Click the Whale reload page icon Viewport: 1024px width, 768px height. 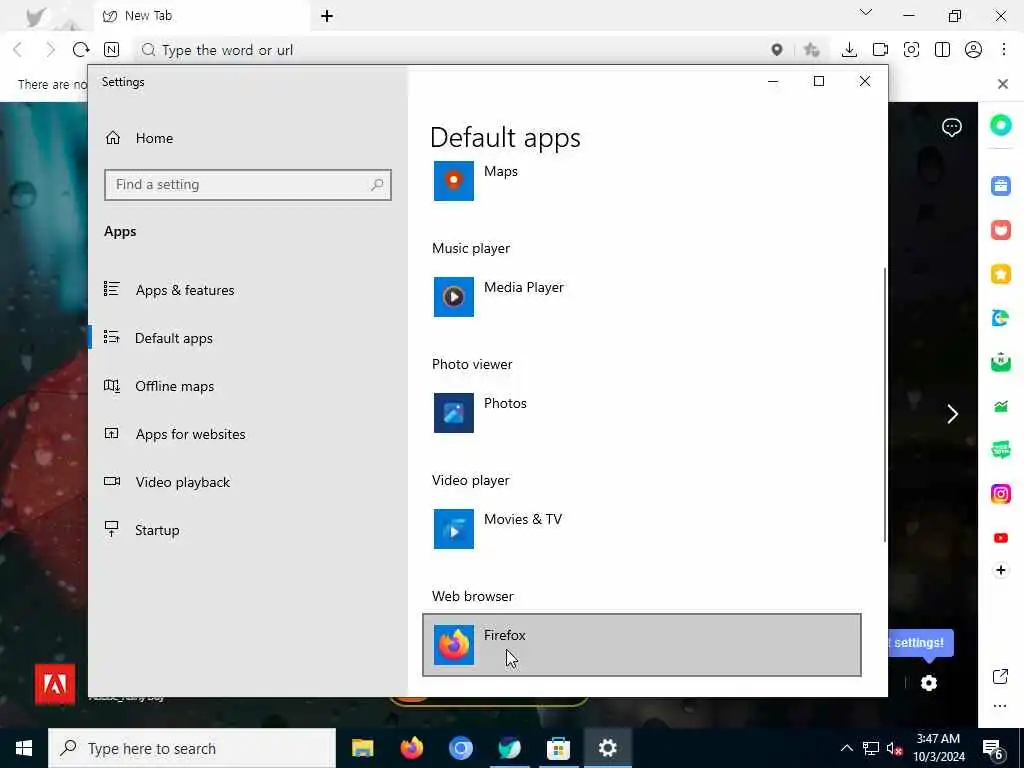[x=81, y=50]
